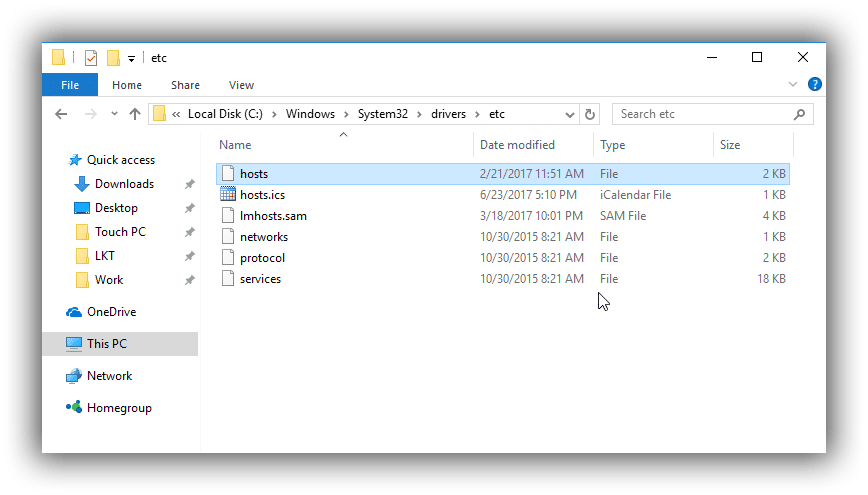Expand subfolders arrow after Local Disk (C:)

[x=274, y=115]
